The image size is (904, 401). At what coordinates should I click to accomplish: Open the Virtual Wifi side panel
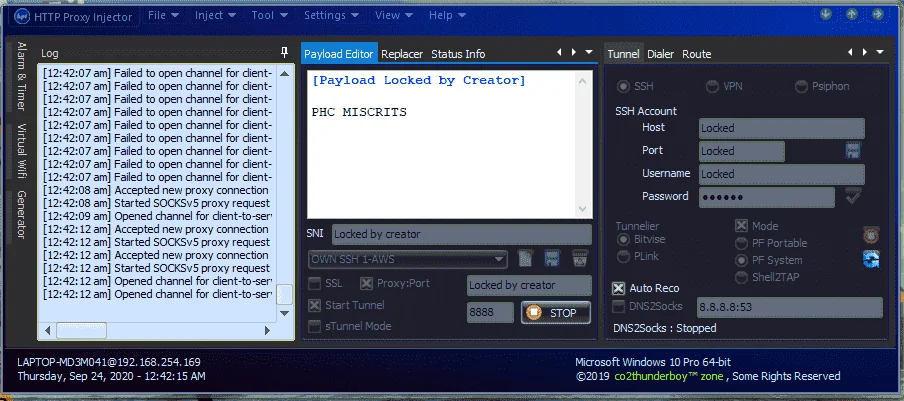[21, 151]
